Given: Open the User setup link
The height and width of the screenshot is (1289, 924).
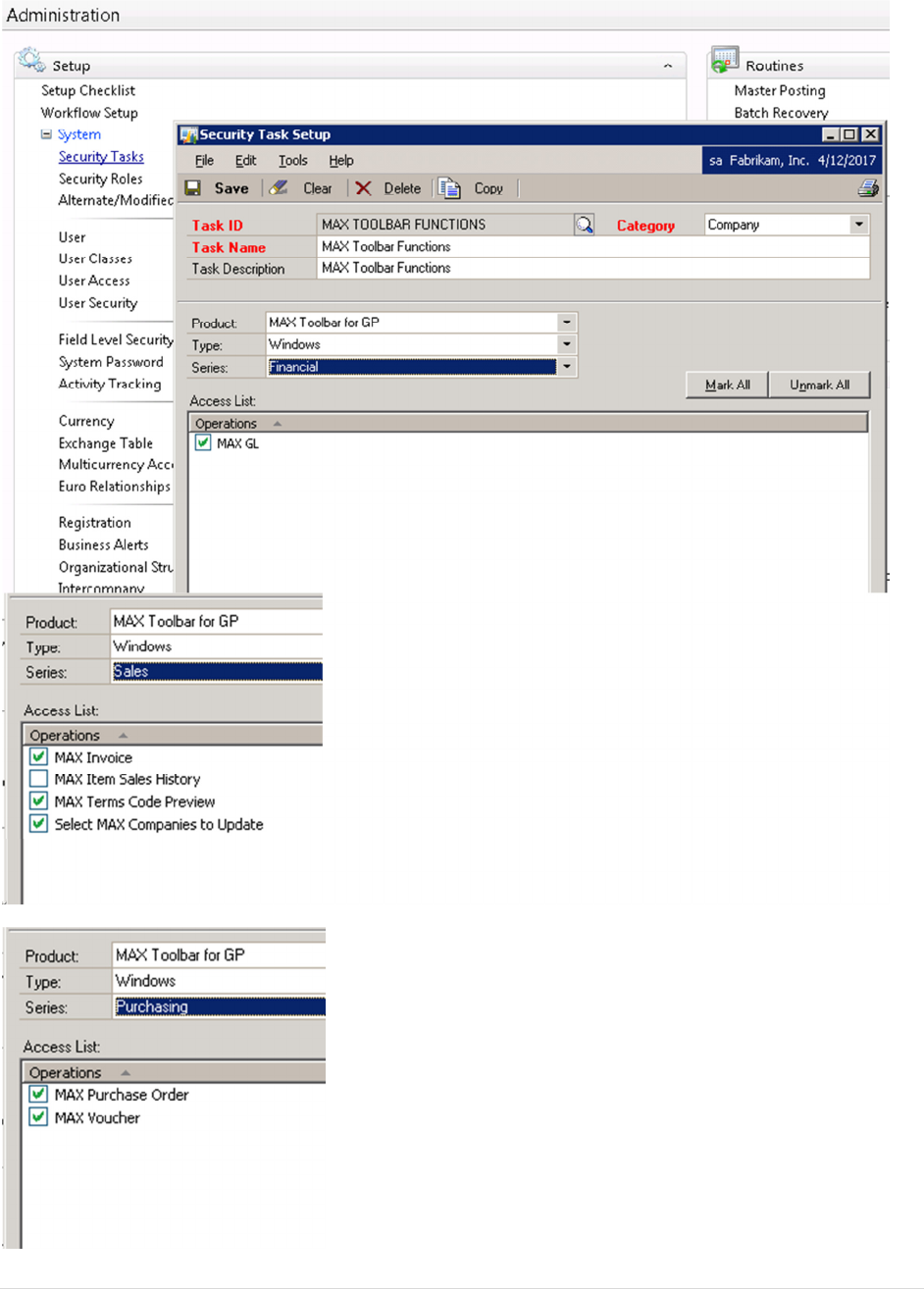Looking at the screenshot, I should tap(72, 237).
